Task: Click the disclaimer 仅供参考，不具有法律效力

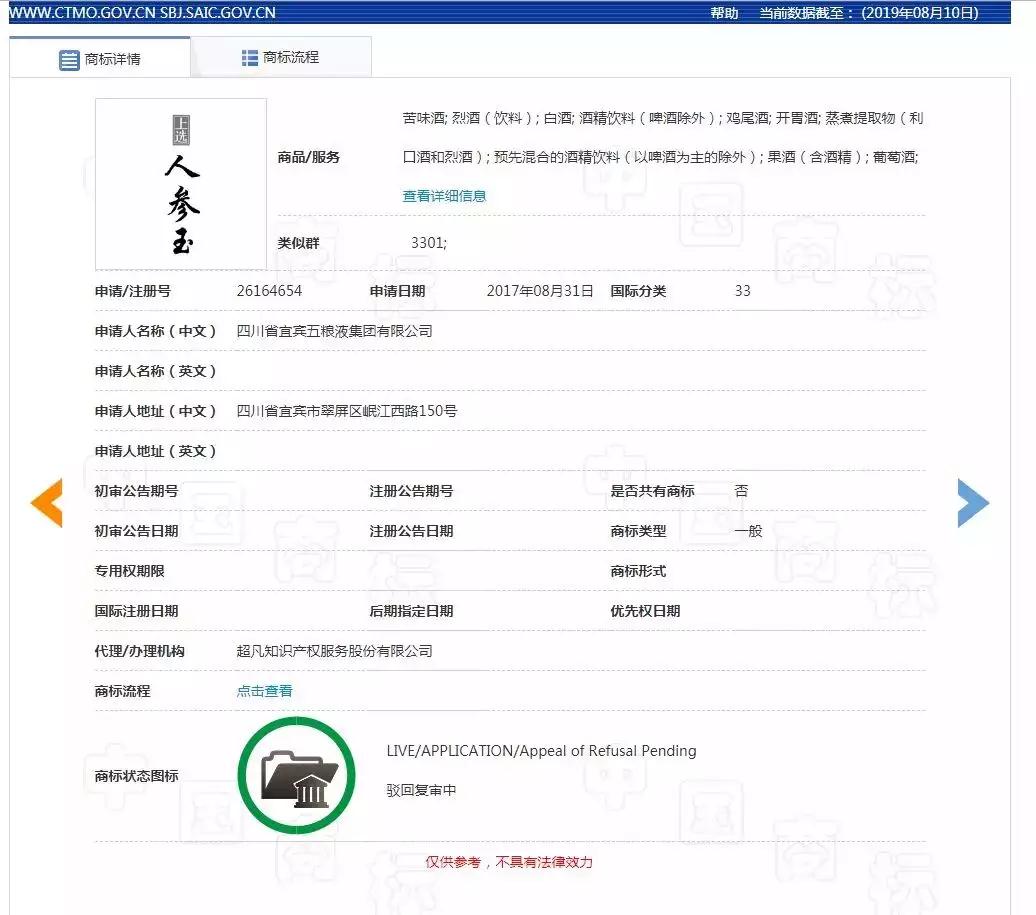Action: click(509, 862)
